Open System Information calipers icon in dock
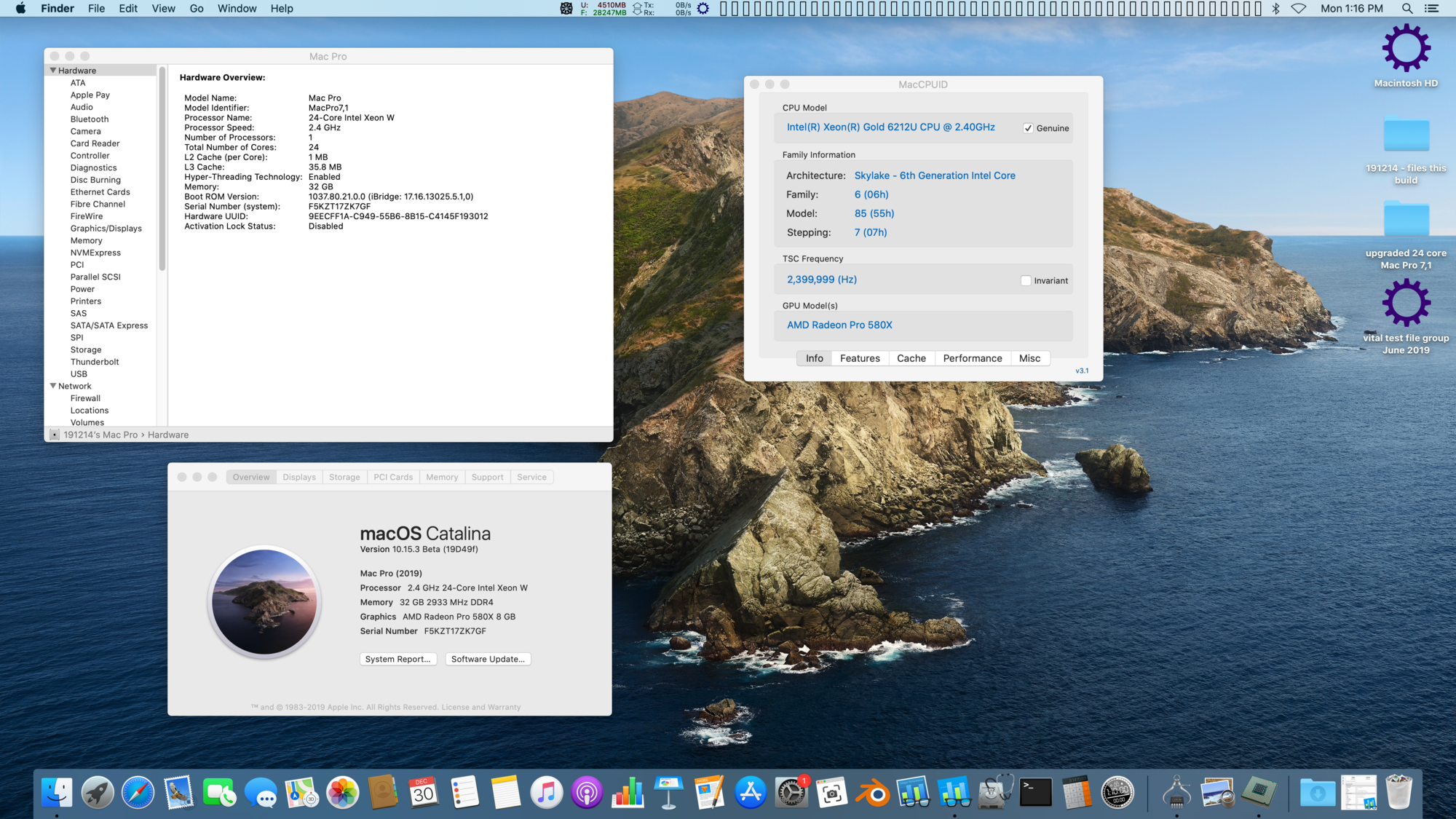This screenshot has height=819, width=1456. 1176,793
